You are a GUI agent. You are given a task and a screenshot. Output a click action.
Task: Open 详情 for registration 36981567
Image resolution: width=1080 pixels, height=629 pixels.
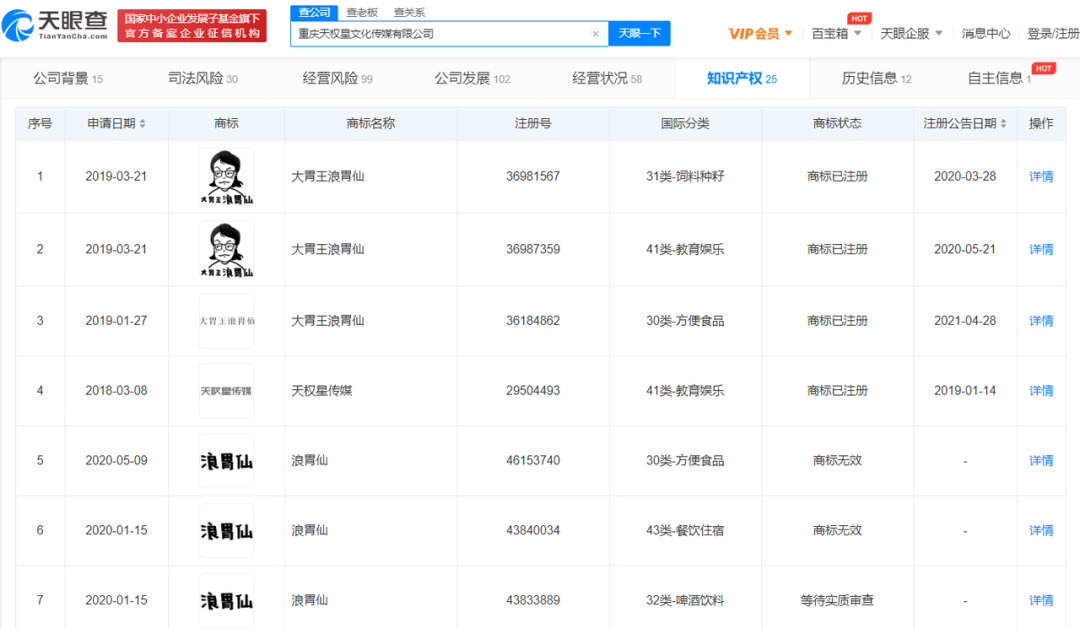click(x=1041, y=176)
